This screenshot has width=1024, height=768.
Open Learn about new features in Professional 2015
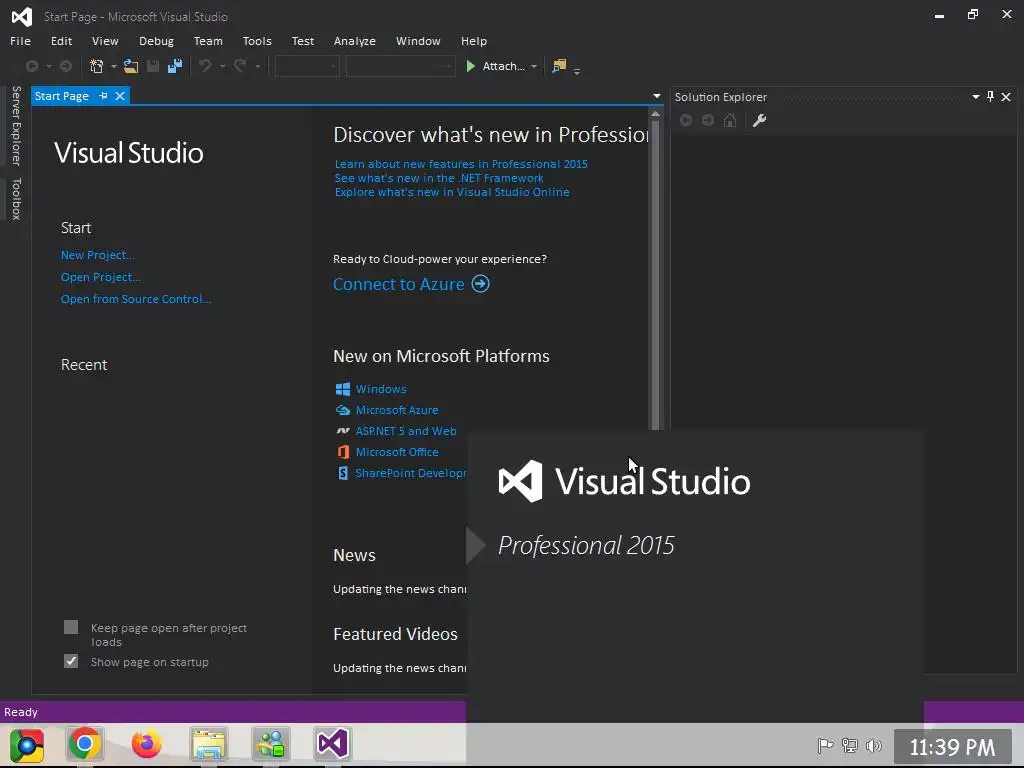pyautogui.click(x=461, y=164)
